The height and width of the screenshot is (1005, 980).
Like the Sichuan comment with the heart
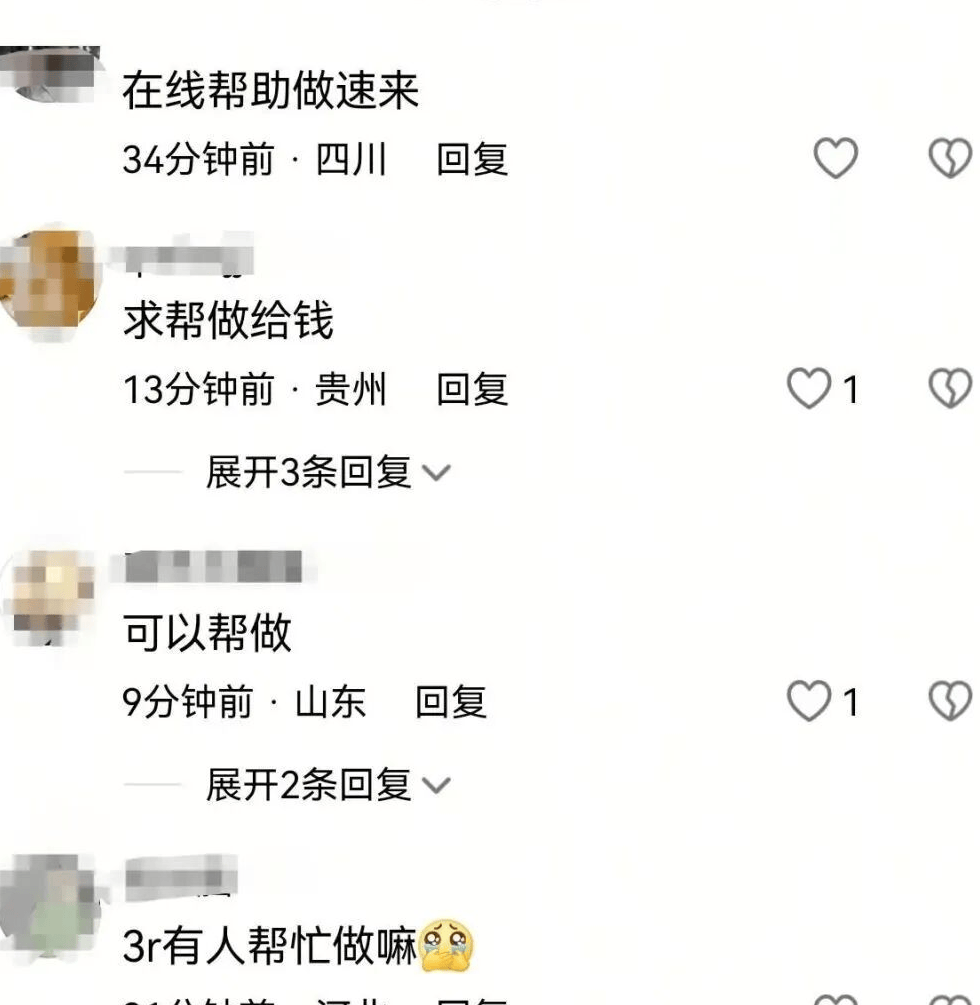(835, 158)
